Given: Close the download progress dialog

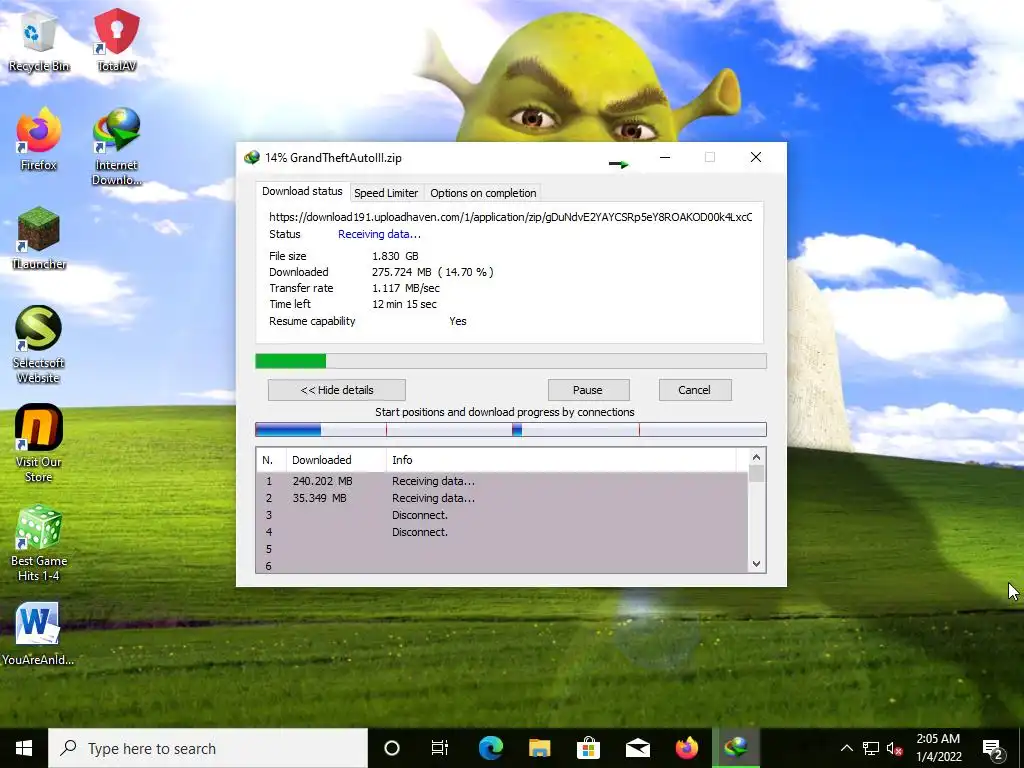Looking at the screenshot, I should (756, 157).
